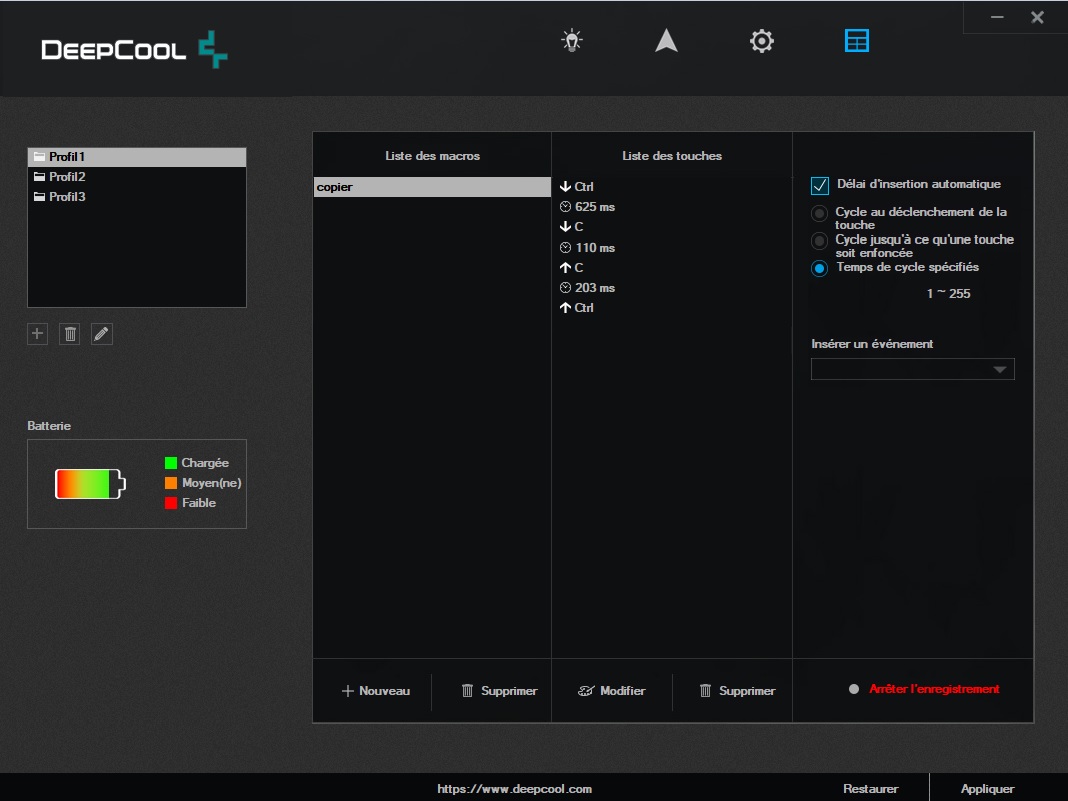Viewport: 1068px width, 801px height.
Task: Select Profil3 in the profile list
Action: [x=68, y=197]
